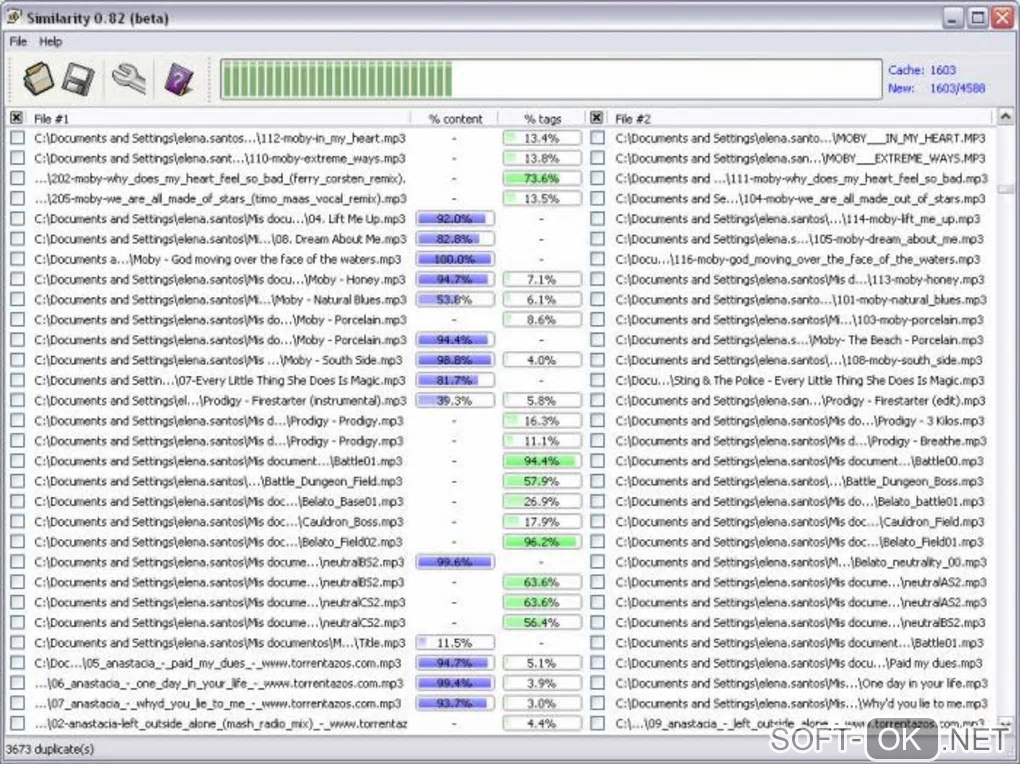Click the 11.5% content value
The image size is (1020, 764).
click(x=455, y=642)
